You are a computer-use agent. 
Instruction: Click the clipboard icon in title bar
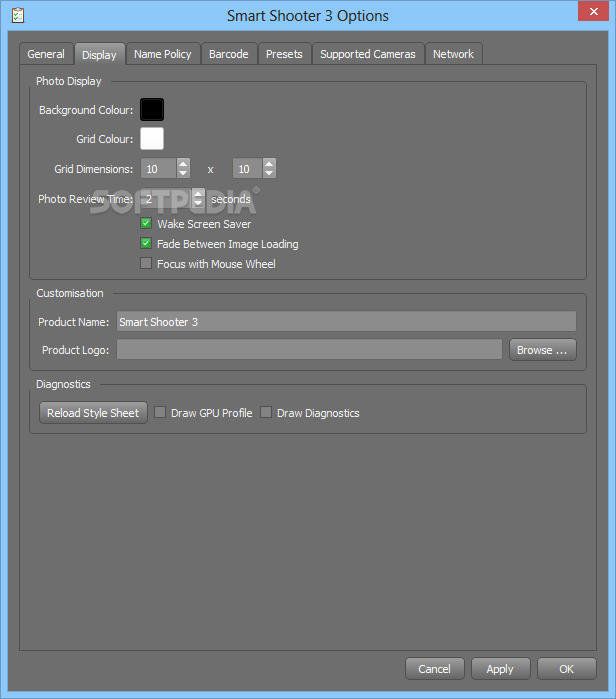(x=18, y=15)
